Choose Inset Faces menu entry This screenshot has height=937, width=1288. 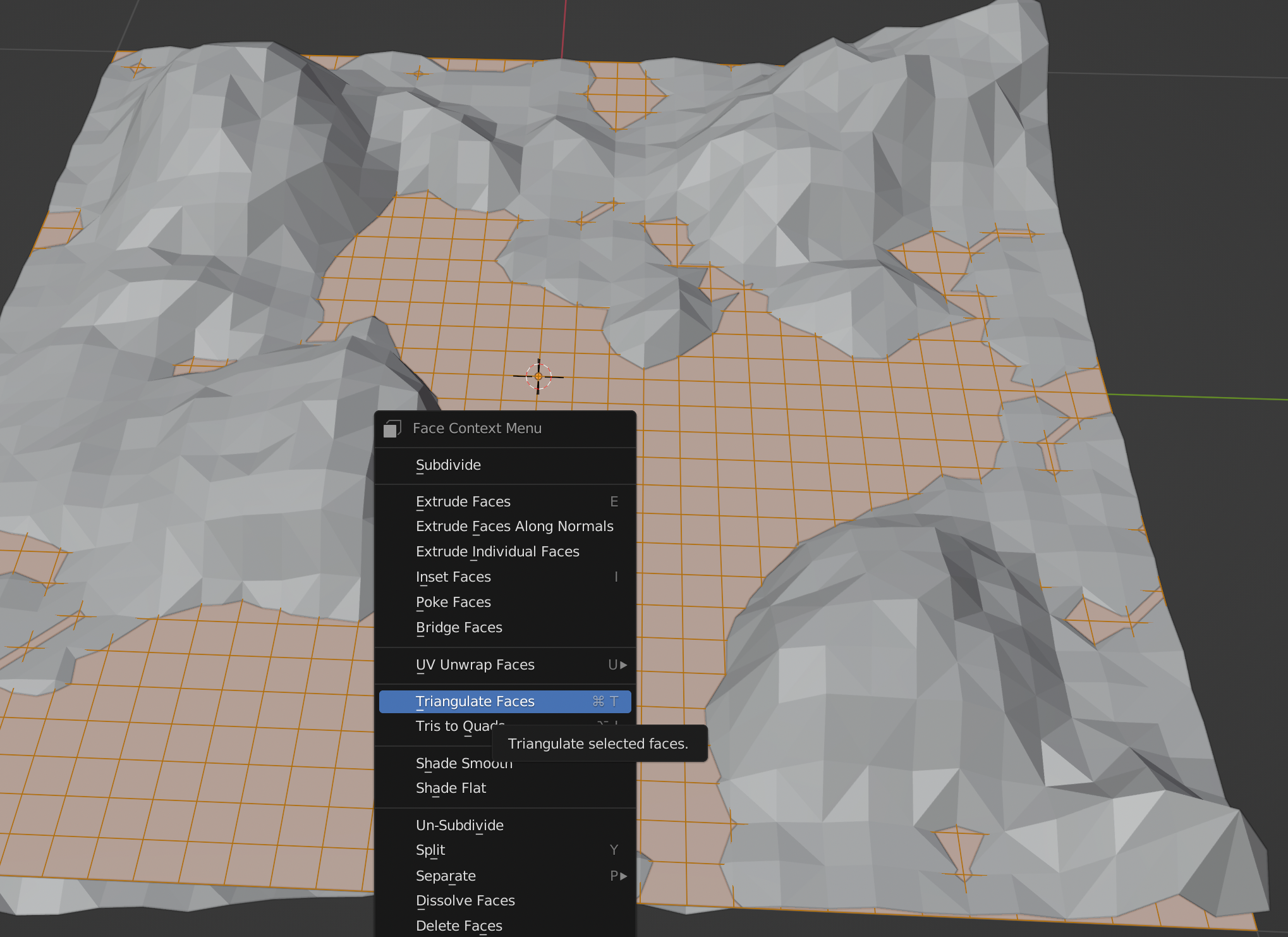[453, 577]
